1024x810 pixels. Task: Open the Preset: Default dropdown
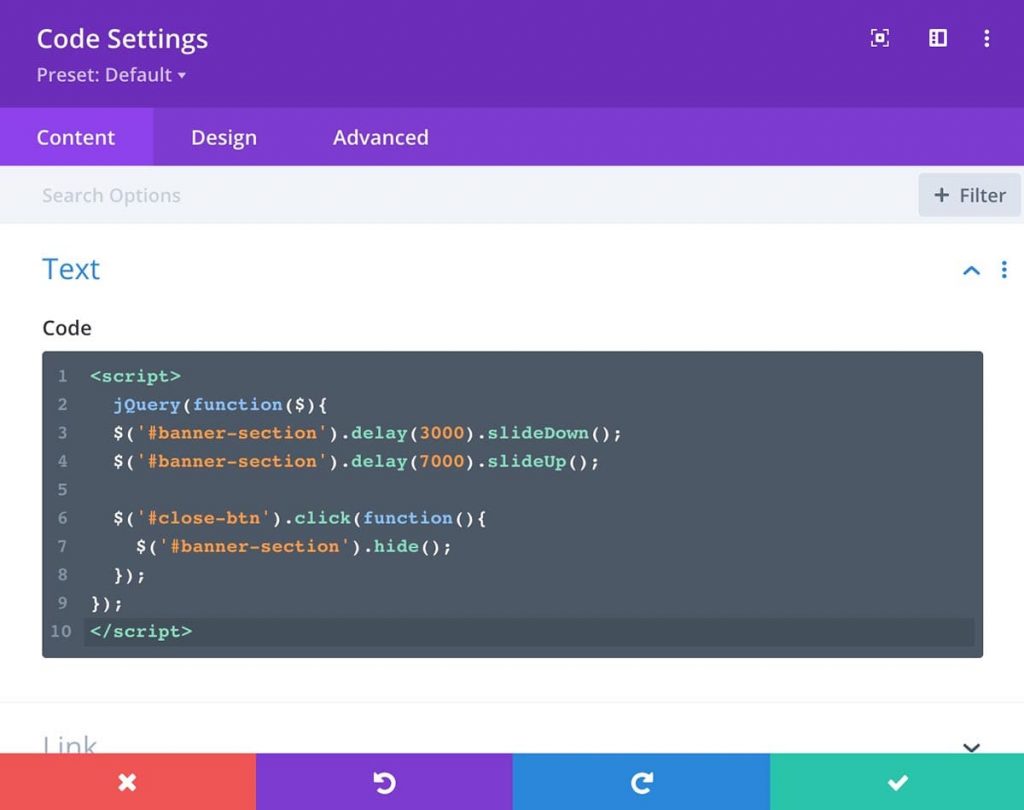click(x=110, y=75)
